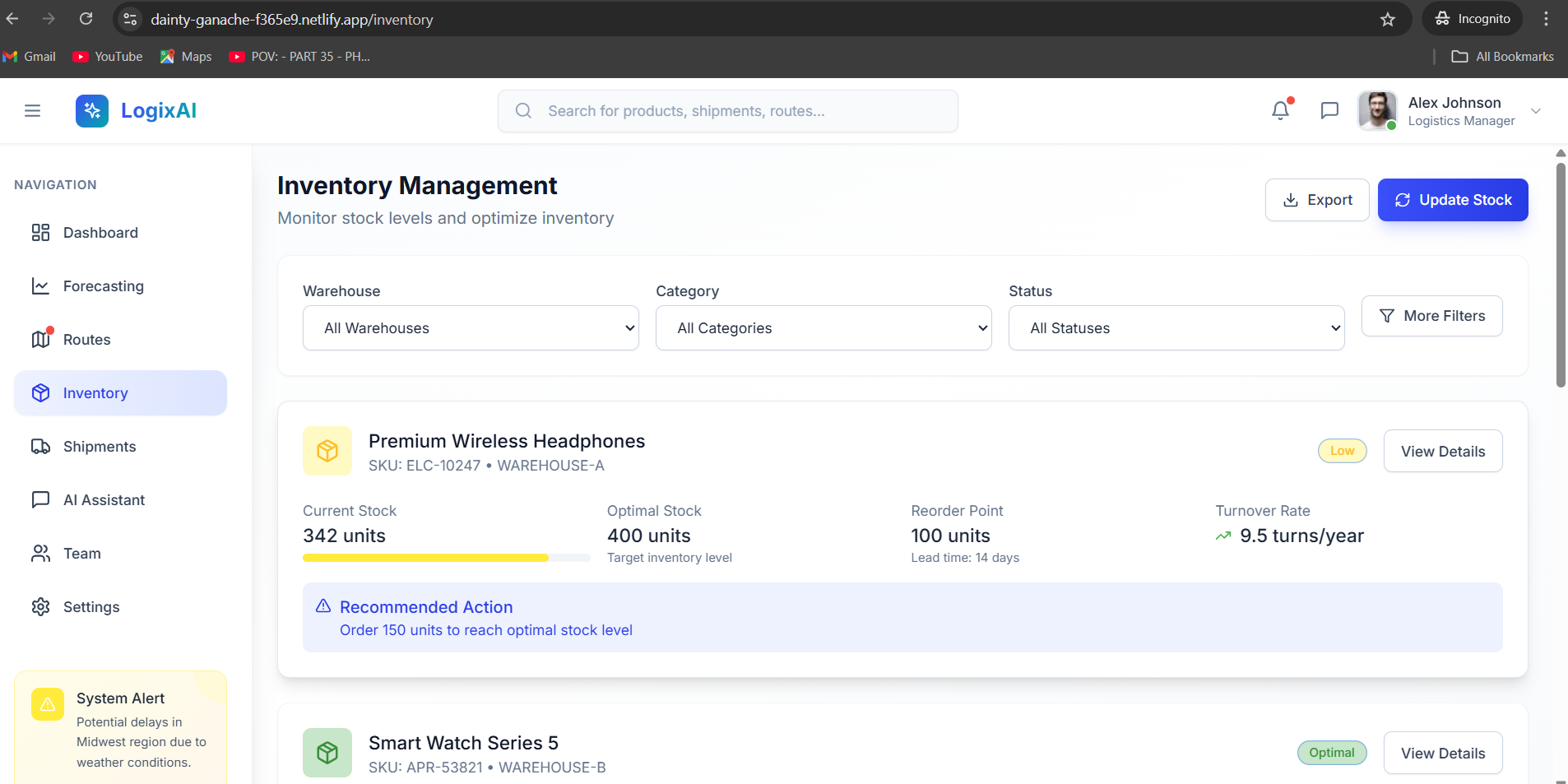Click the current stock progress bar

pyautogui.click(x=447, y=558)
